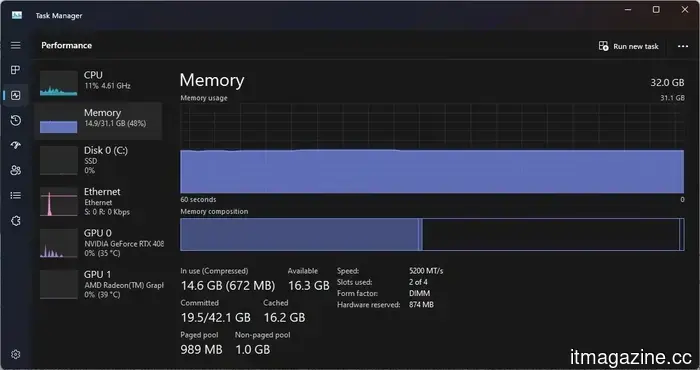Click the 32.0 GB total memory label
Image resolution: width=700 pixels, height=370 pixels.
(x=667, y=83)
